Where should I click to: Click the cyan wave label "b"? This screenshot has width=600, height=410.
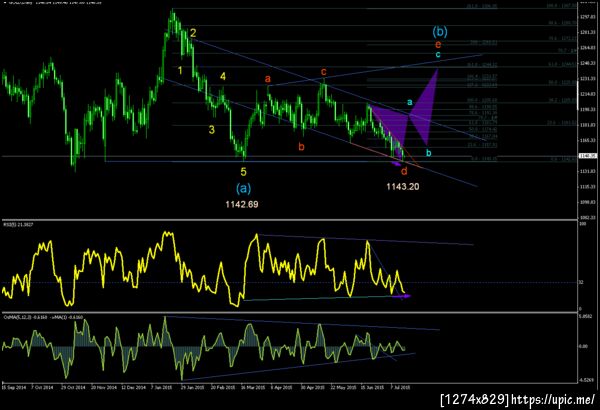pyautogui.click(x=429, y=153)
